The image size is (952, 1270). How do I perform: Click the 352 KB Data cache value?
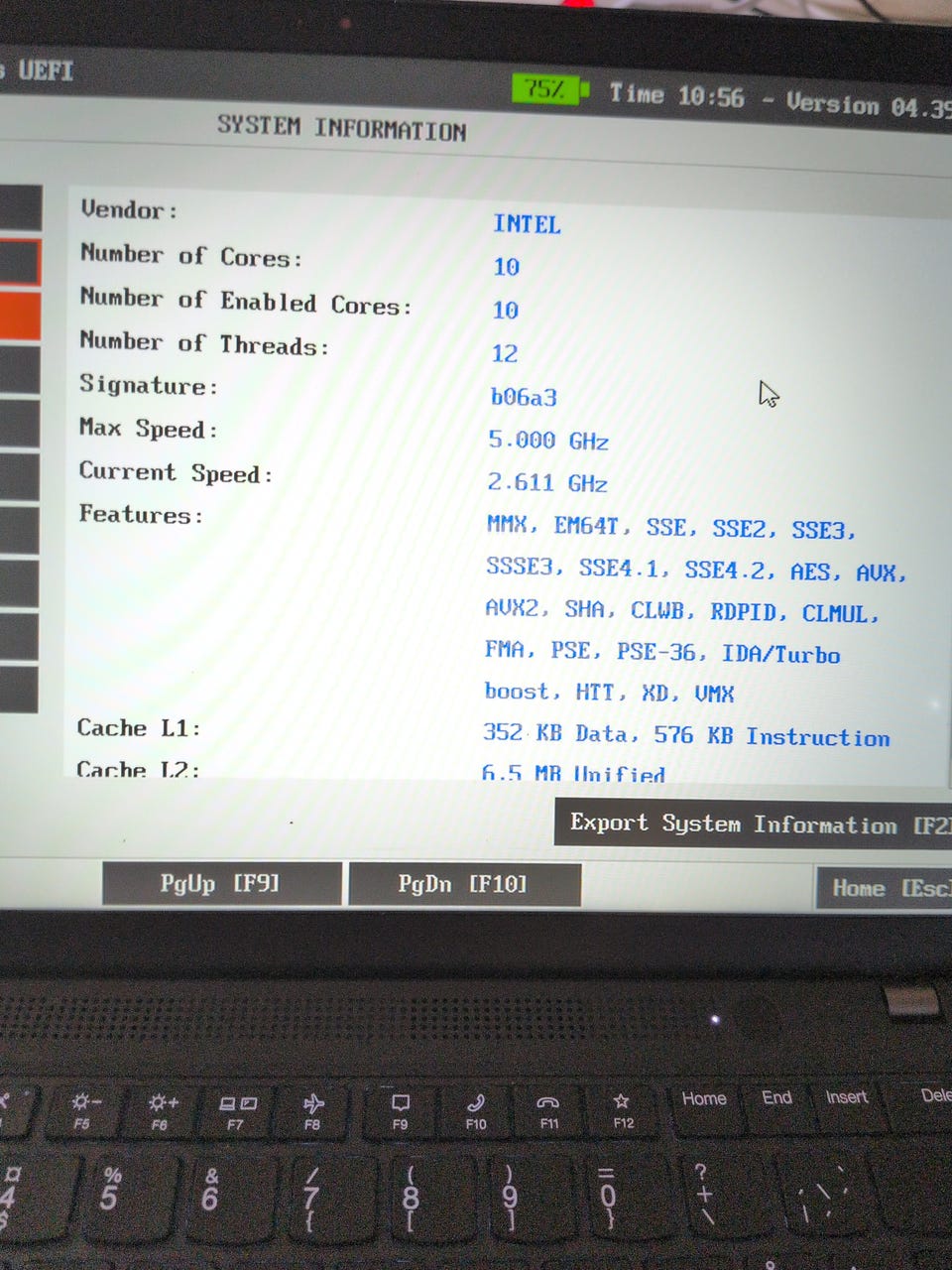click(x=686, y=735)
